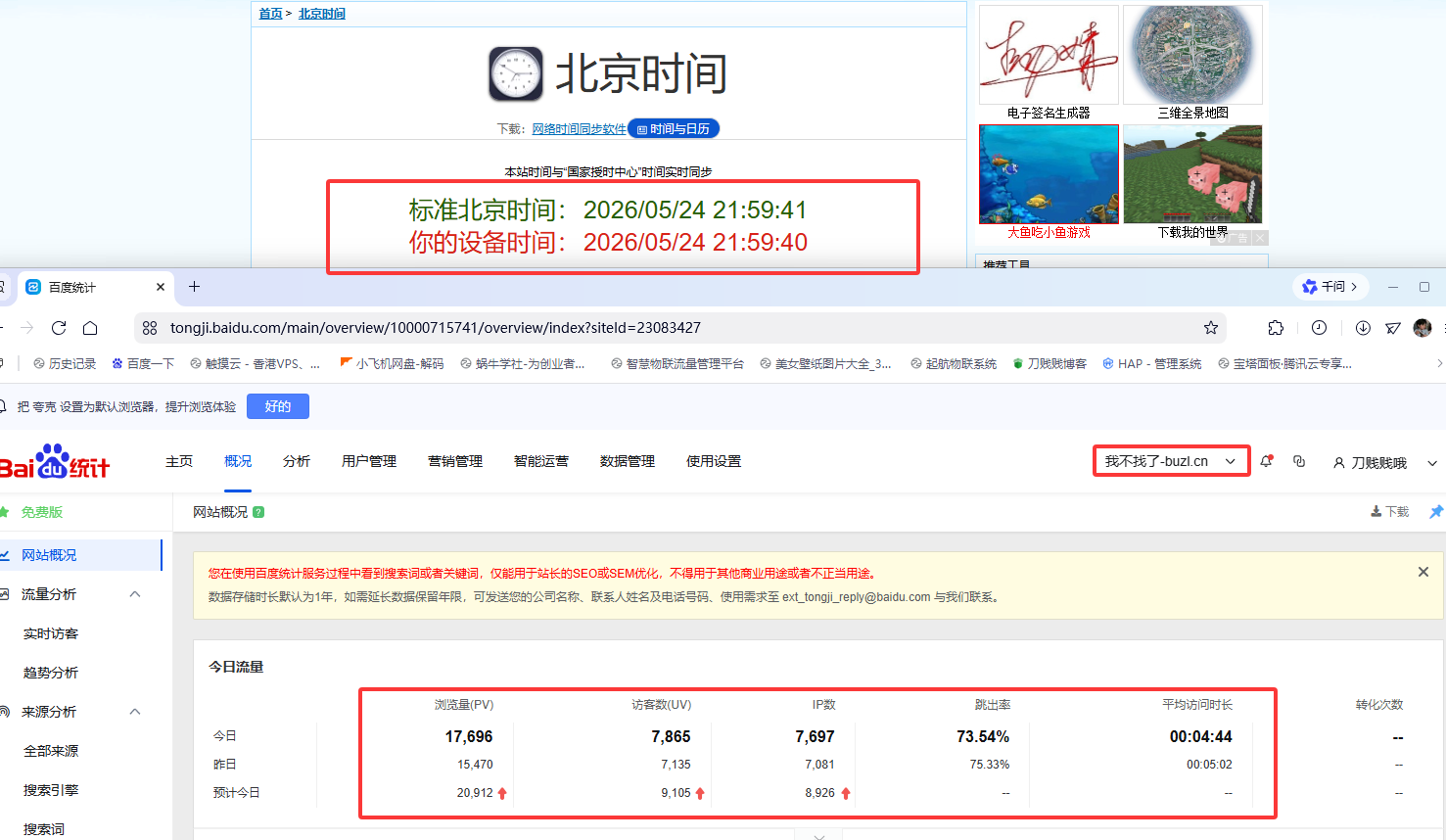Switch to the 分析 navigation tab

(297, 461)
